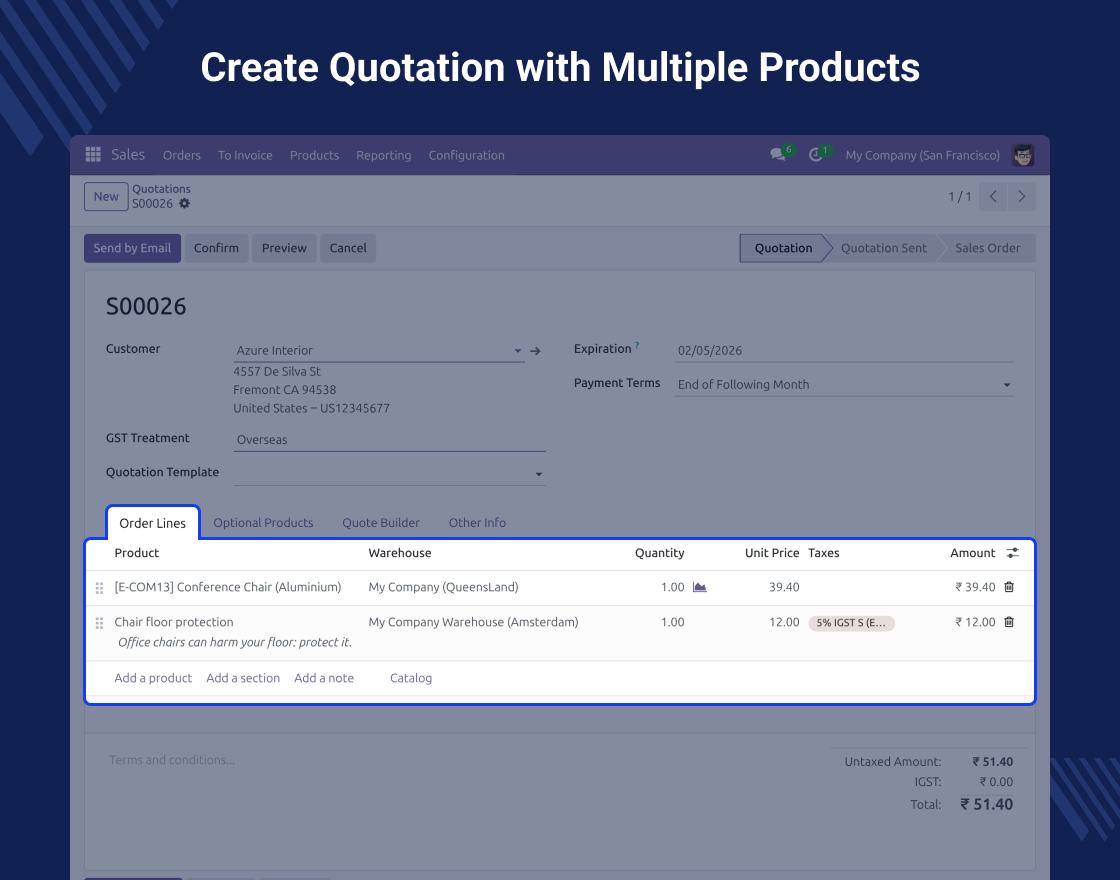Open customer record via arrow icon
Viewport: 1120px width, 880px height.
click(x=535, y=351)
